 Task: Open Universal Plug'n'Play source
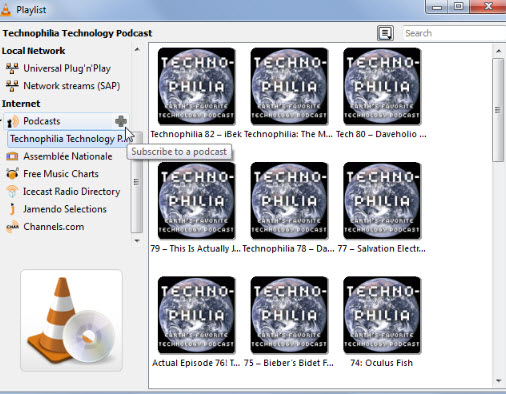(67, 68)
